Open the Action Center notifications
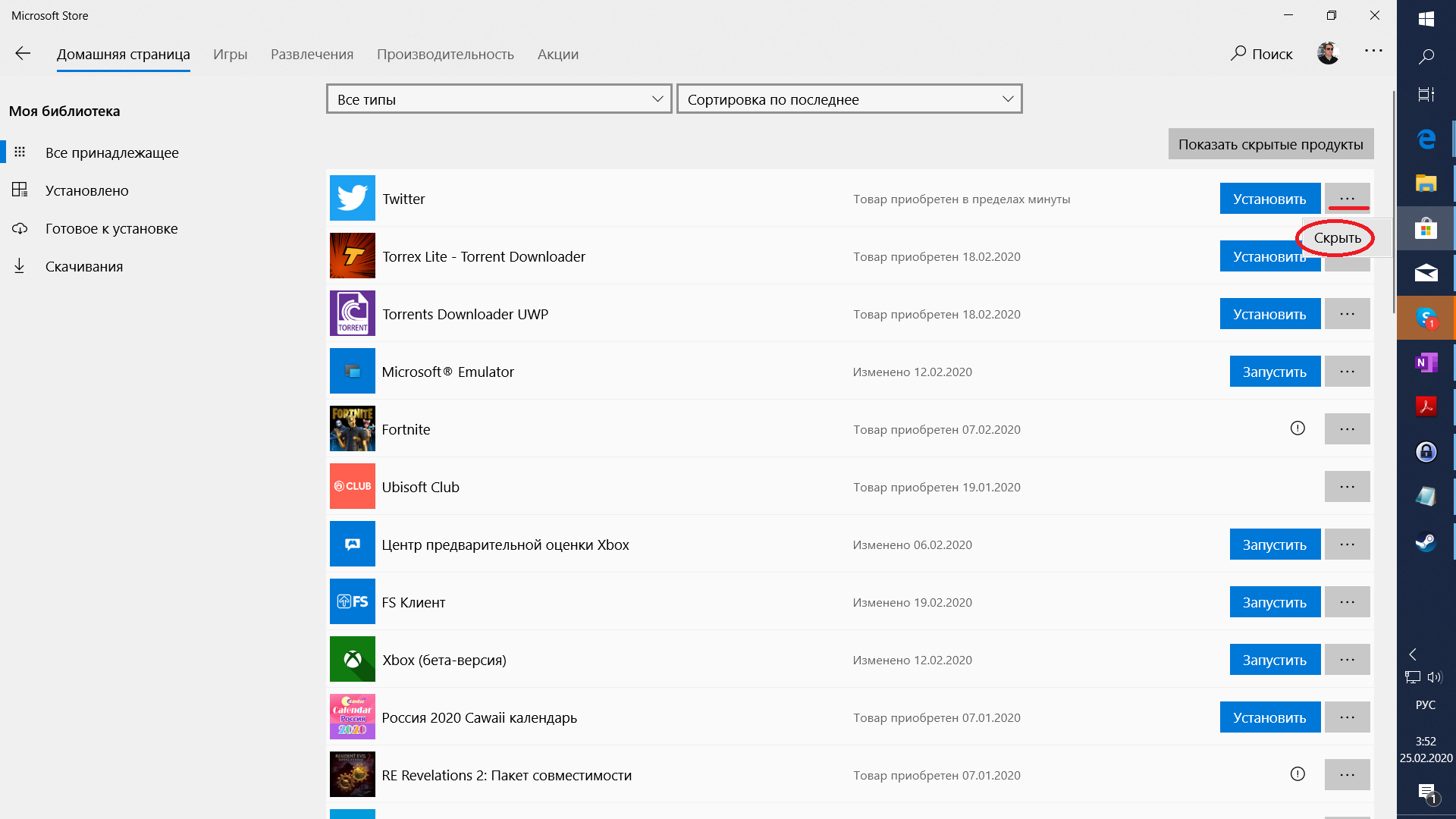This screenshot has width=1456, height=819. [x=1428, y=794]
